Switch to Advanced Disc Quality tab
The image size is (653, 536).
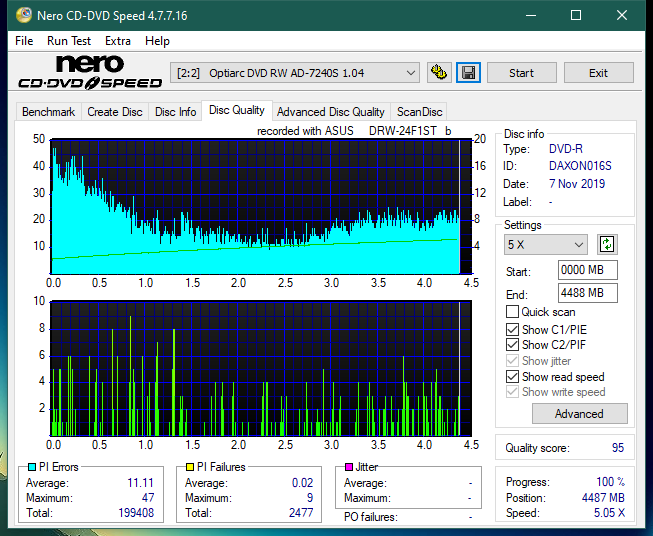pos(331,112)
